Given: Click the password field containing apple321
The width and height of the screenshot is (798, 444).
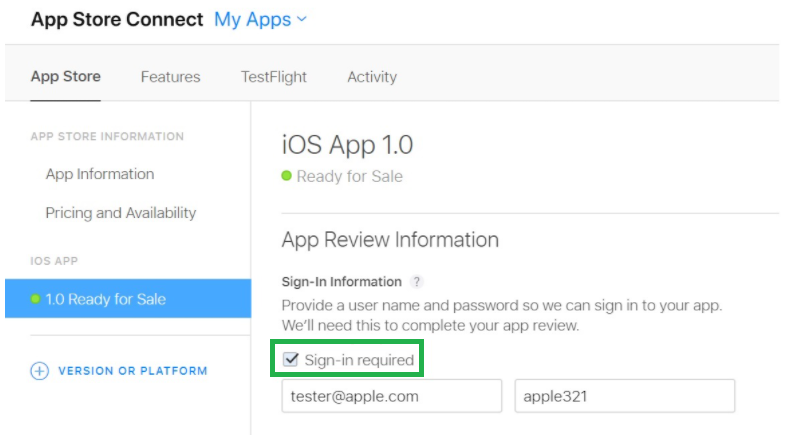Looking at the screenshot, I should pyautogui.click(x=624, y=396).
